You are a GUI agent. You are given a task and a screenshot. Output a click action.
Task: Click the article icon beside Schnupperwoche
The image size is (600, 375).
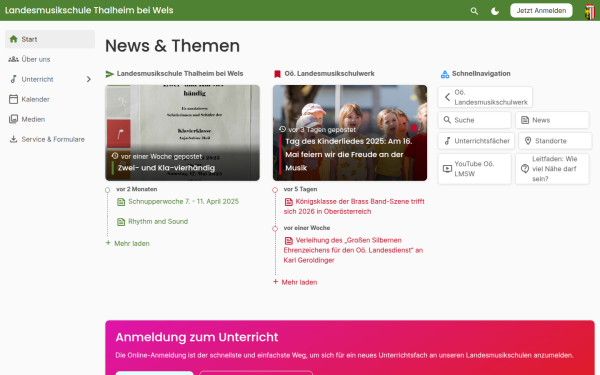[121, 202]
